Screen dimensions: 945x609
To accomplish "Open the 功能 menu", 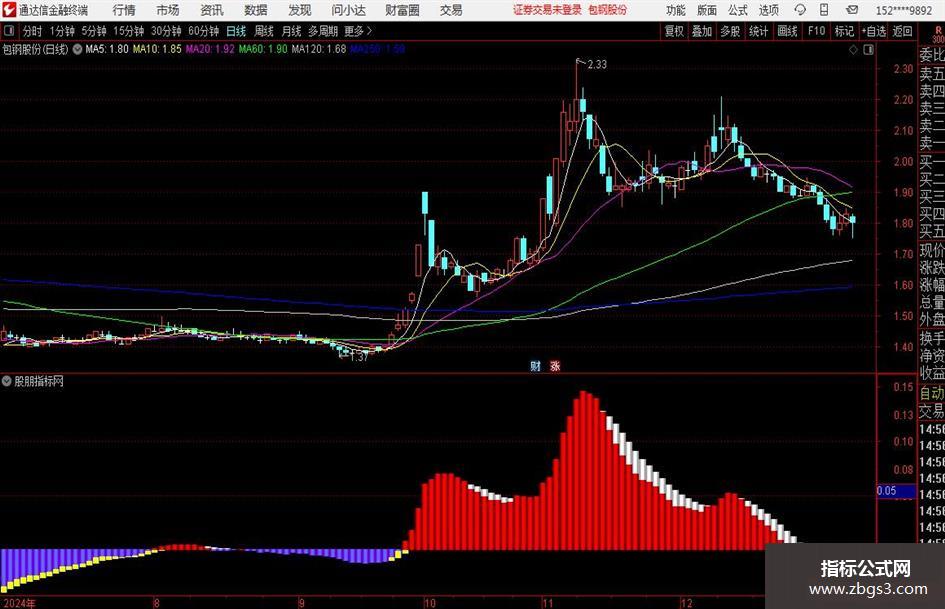I will (x=676, y=10).
